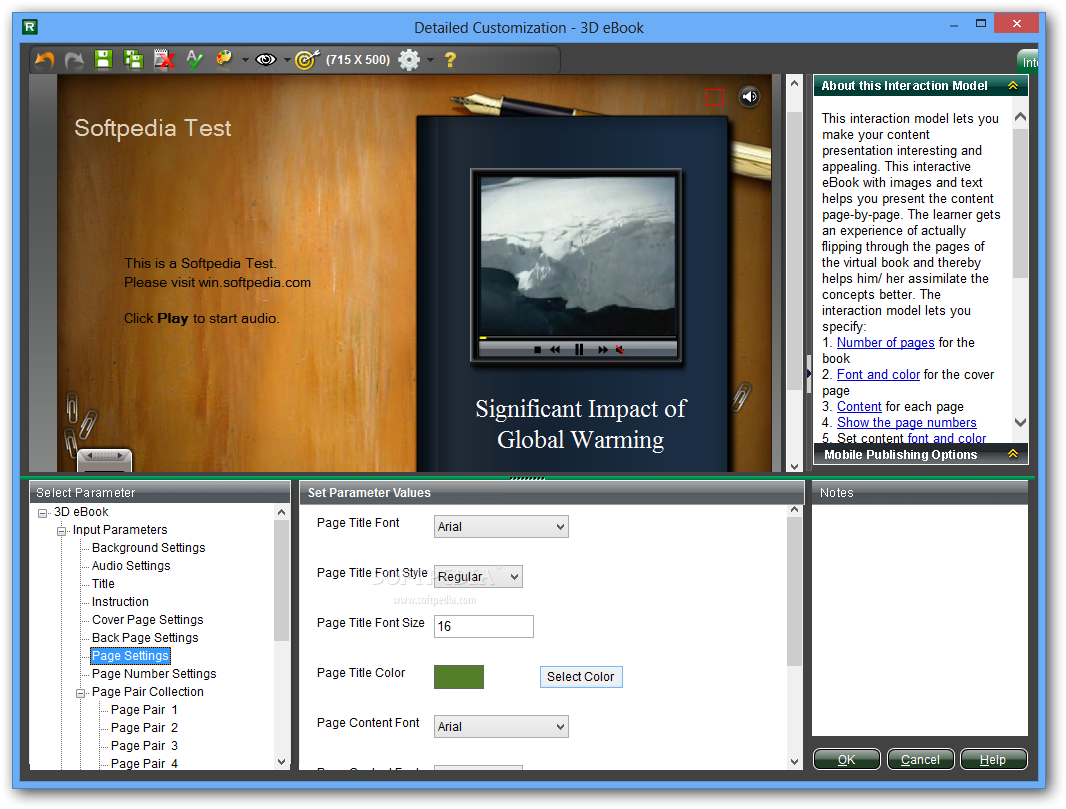The image size is (1066, 809).
Task: Open the gear settings icon in toolbar
Action: pos(409,60)
